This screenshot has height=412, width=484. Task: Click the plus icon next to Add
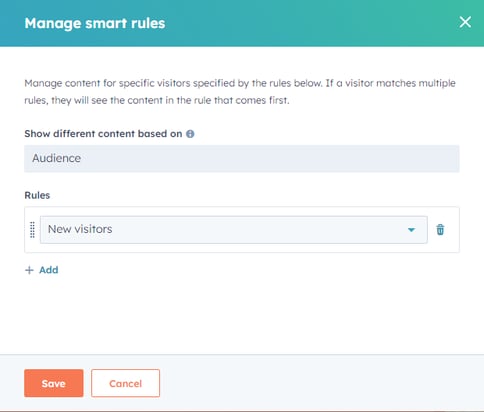[29, 270]
